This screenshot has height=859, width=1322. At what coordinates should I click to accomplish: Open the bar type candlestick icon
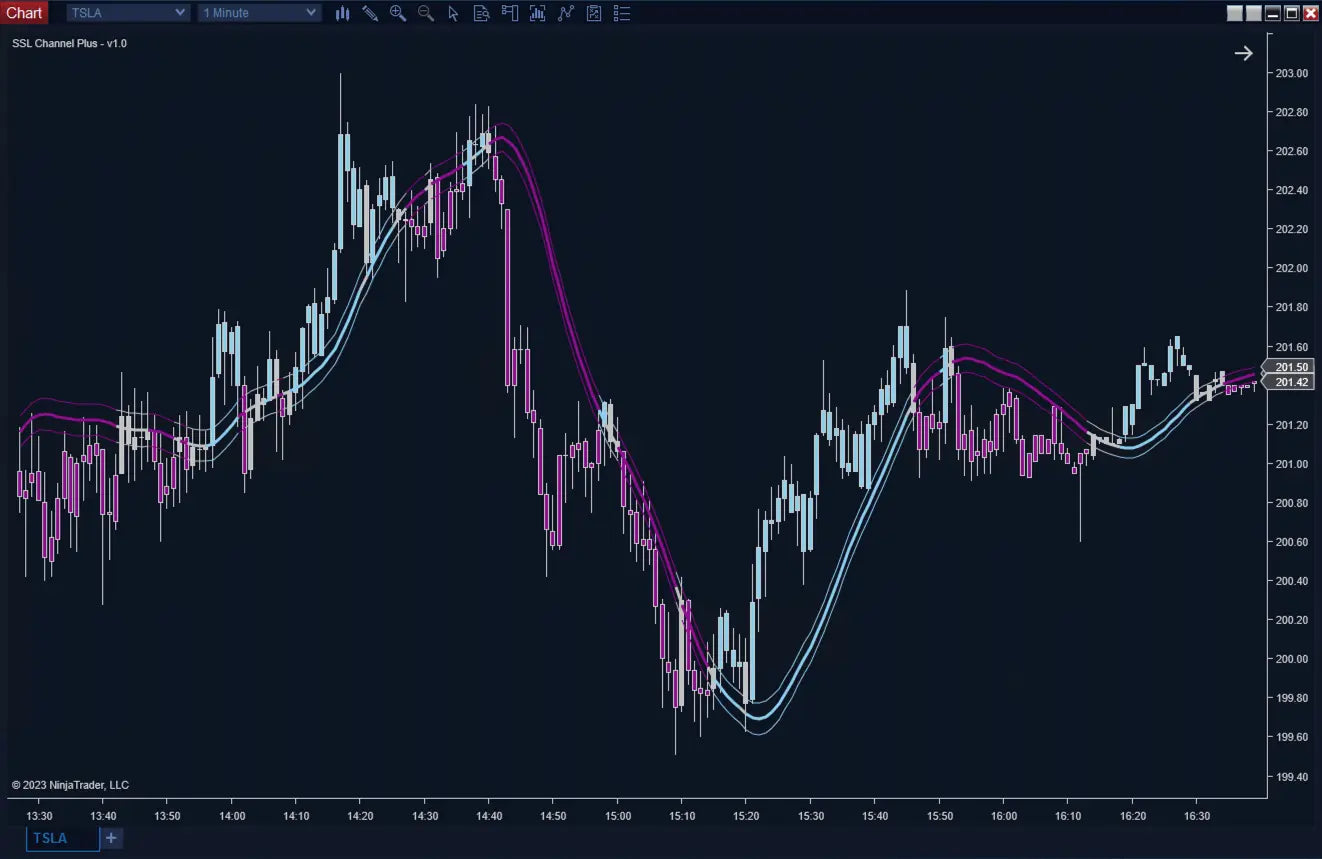click(x=342, y=13)
